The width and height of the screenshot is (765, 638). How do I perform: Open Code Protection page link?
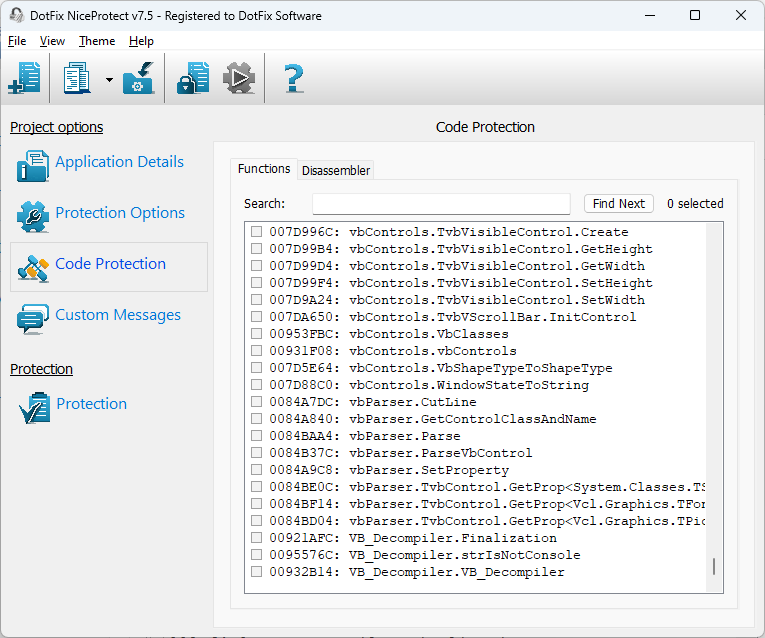(x=111, y=263)
